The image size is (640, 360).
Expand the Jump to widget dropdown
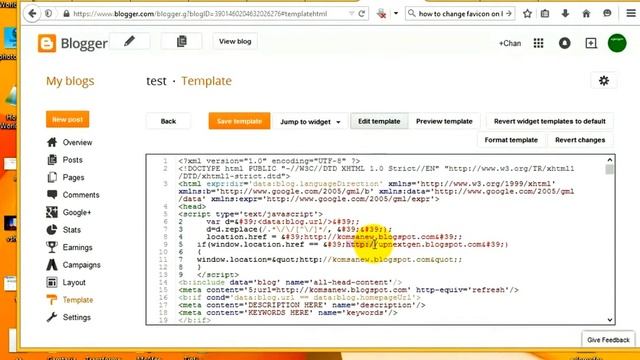(x=310, y=122)
